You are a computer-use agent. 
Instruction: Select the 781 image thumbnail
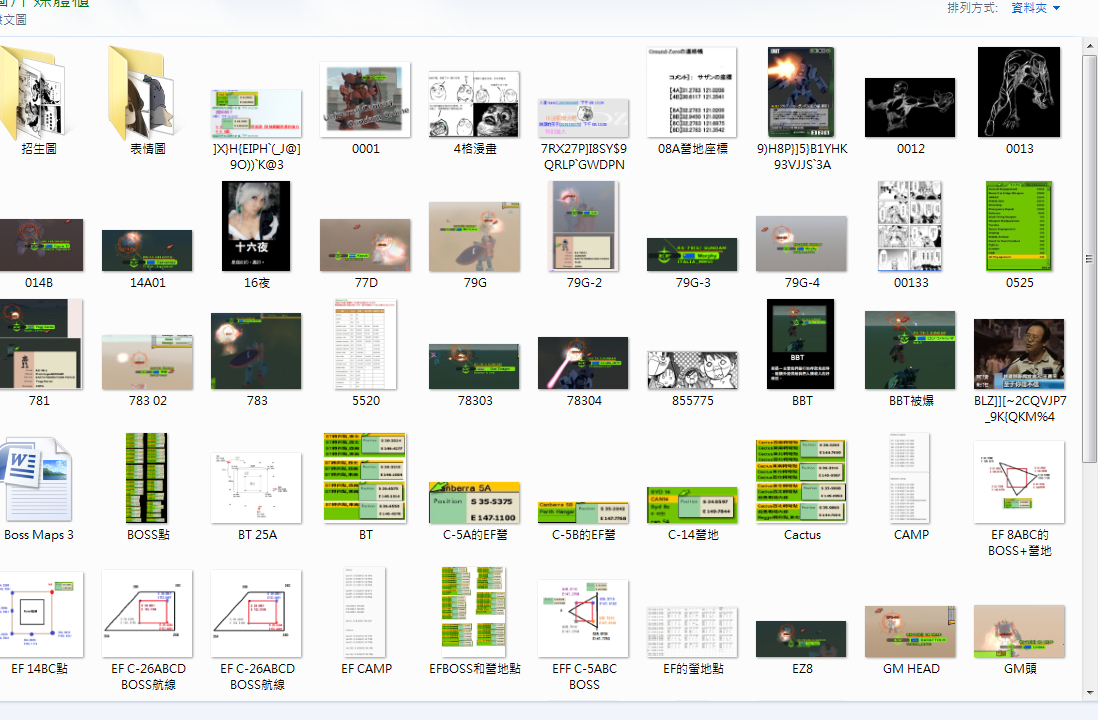[x=41, y=344]
